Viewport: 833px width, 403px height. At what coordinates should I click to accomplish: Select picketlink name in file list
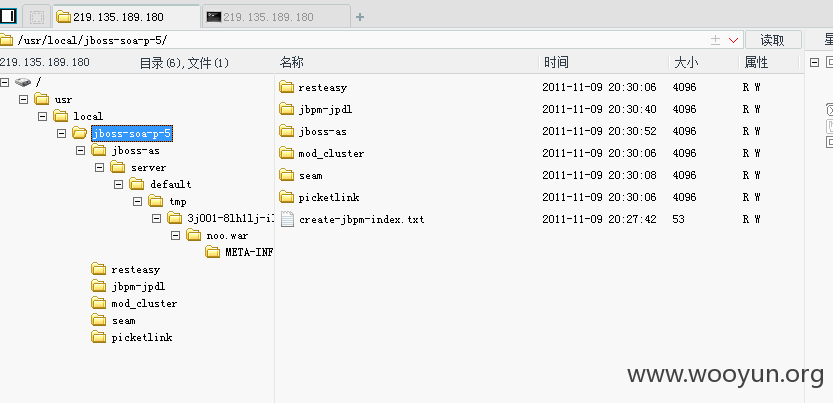point(329,198)
